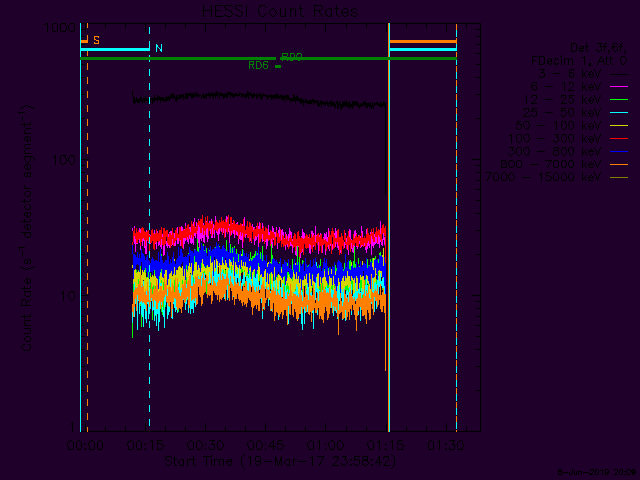This screenshot has width=640, height=480.
Task: Select the 100 - 300 keV legend label
Action: pos(554,138)
